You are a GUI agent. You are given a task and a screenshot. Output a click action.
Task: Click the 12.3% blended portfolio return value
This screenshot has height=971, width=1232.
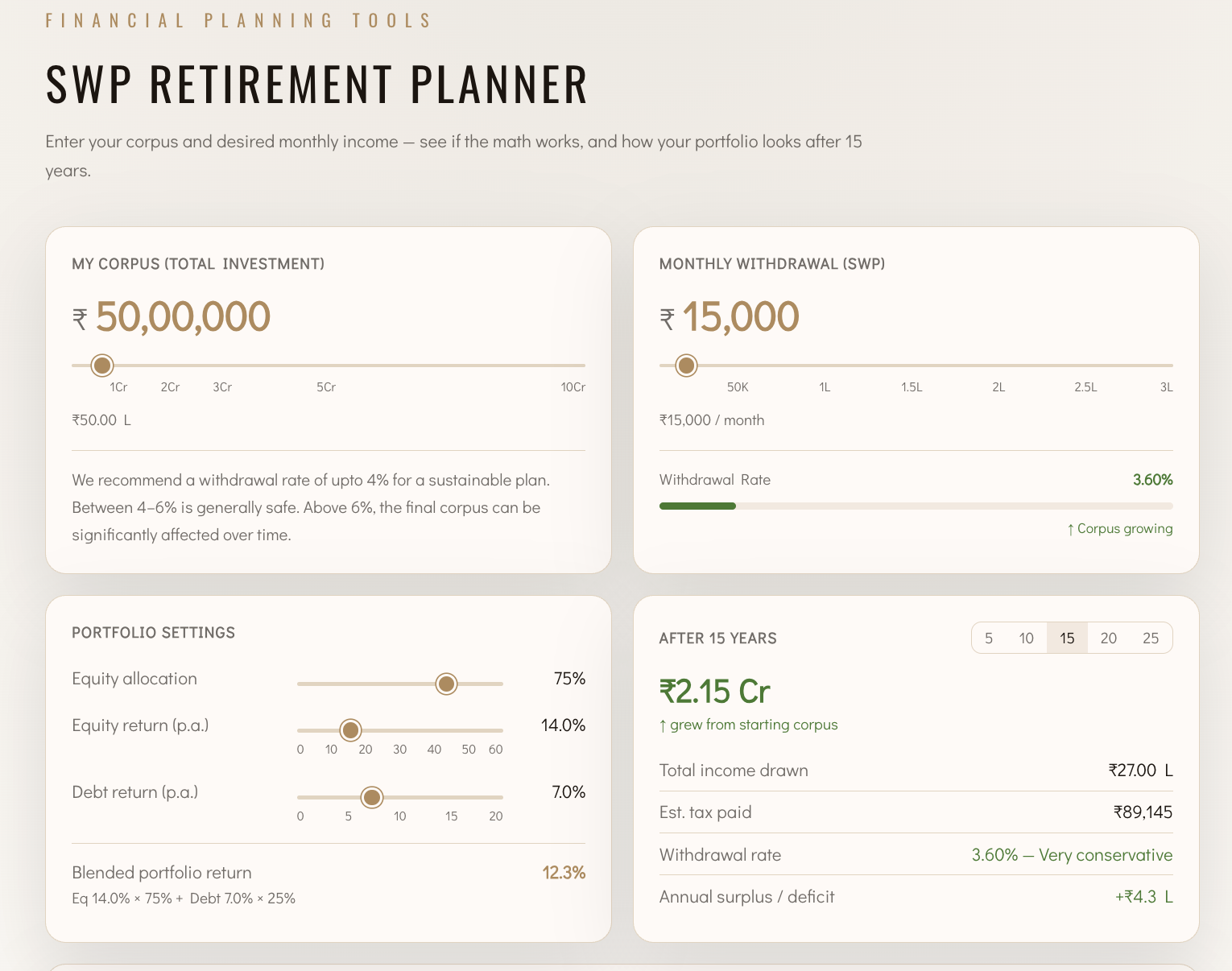tap(564, 873)
